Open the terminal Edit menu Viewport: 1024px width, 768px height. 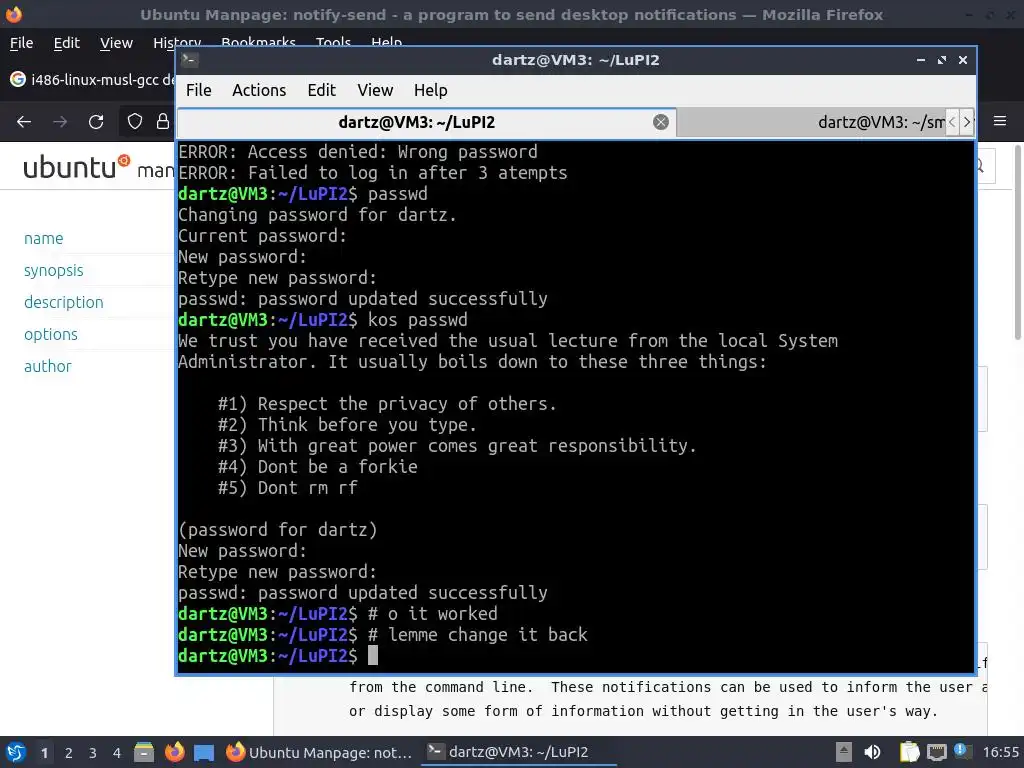tap(321, 90)
